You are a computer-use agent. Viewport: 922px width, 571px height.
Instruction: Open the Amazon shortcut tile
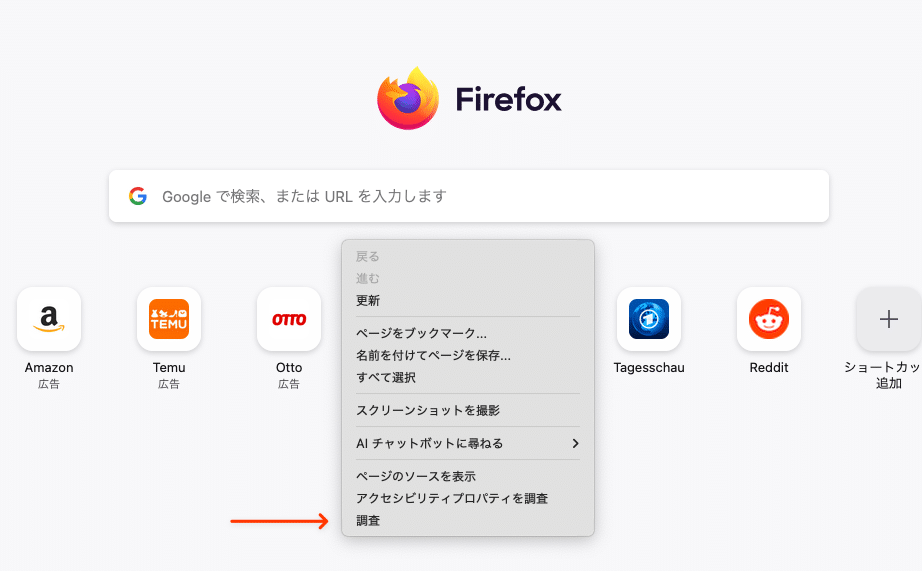[49, 319]
